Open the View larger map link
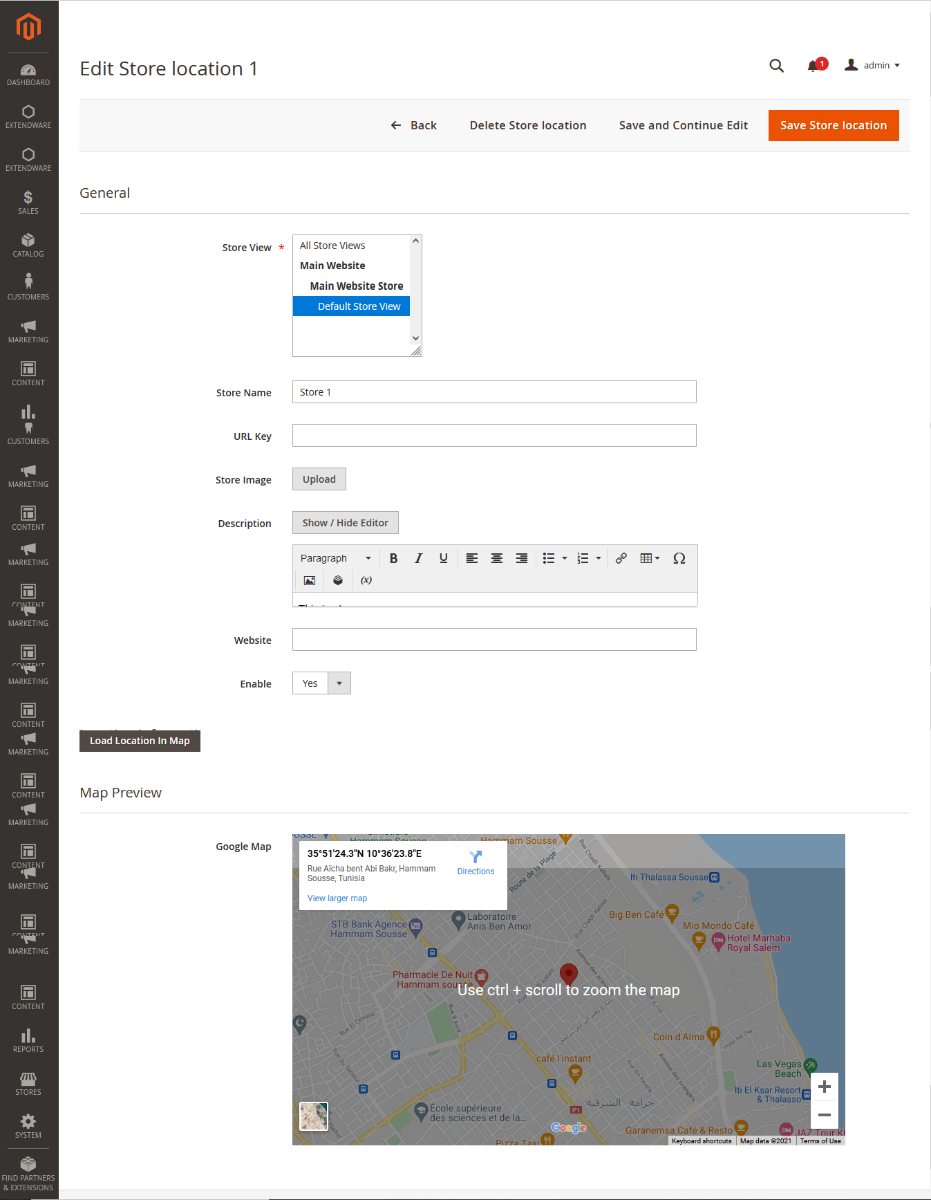 coord(337,898)
